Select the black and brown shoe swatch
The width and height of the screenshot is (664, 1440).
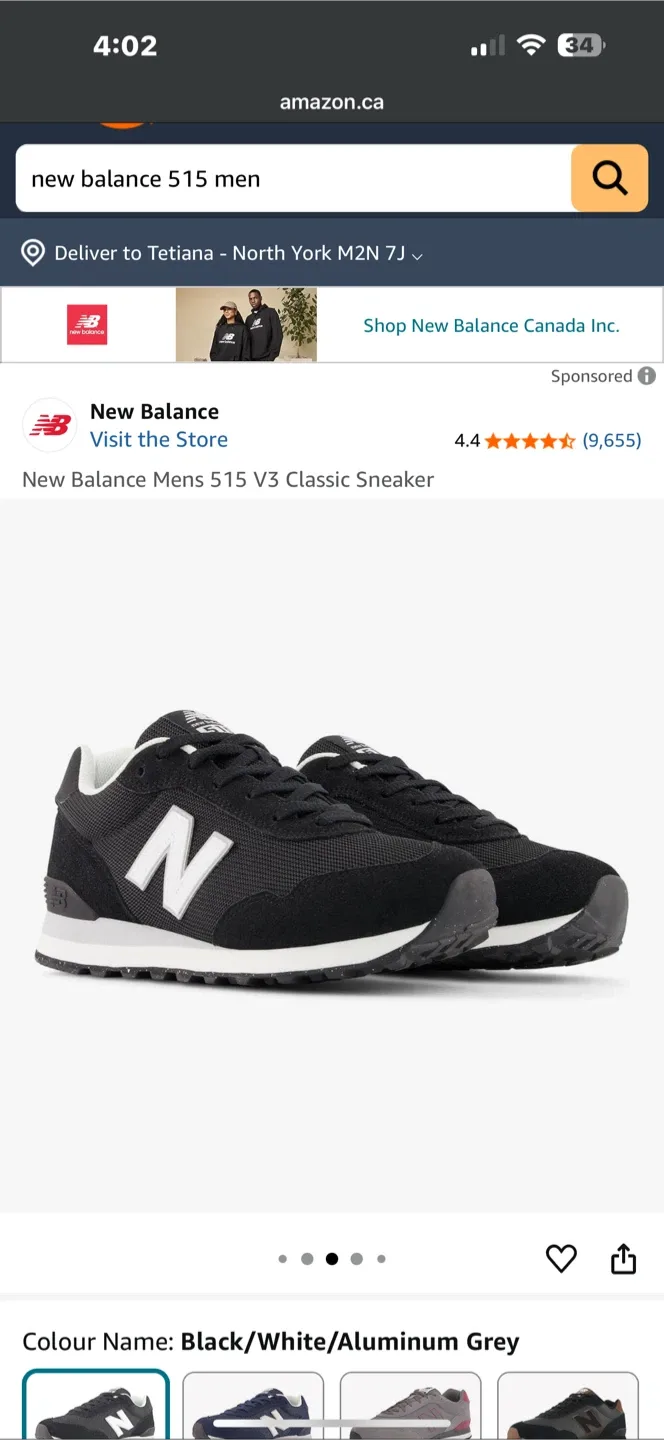pos(568,1405)
